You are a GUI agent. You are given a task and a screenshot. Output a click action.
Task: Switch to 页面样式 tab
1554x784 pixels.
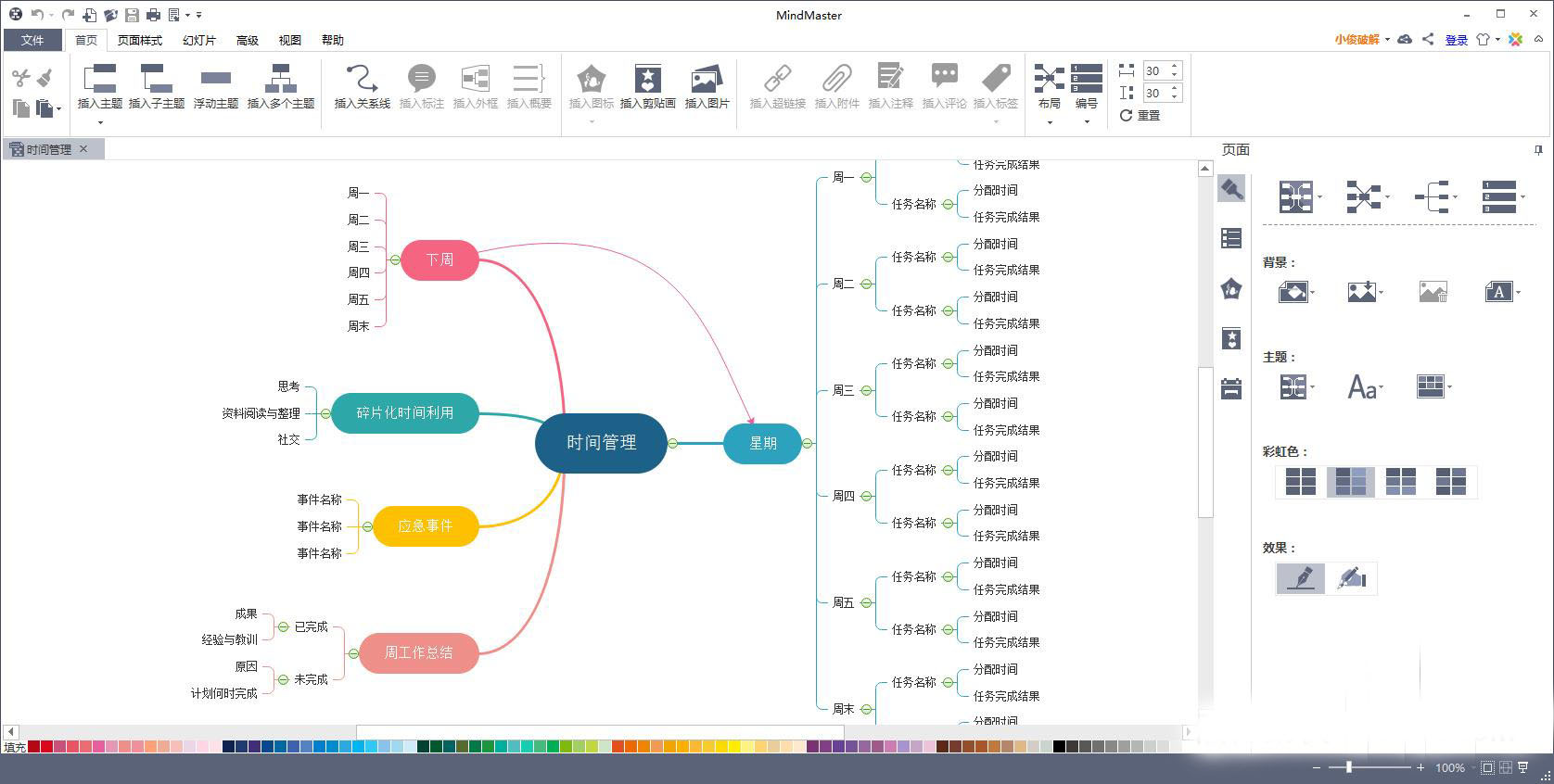tap(140, 40)
